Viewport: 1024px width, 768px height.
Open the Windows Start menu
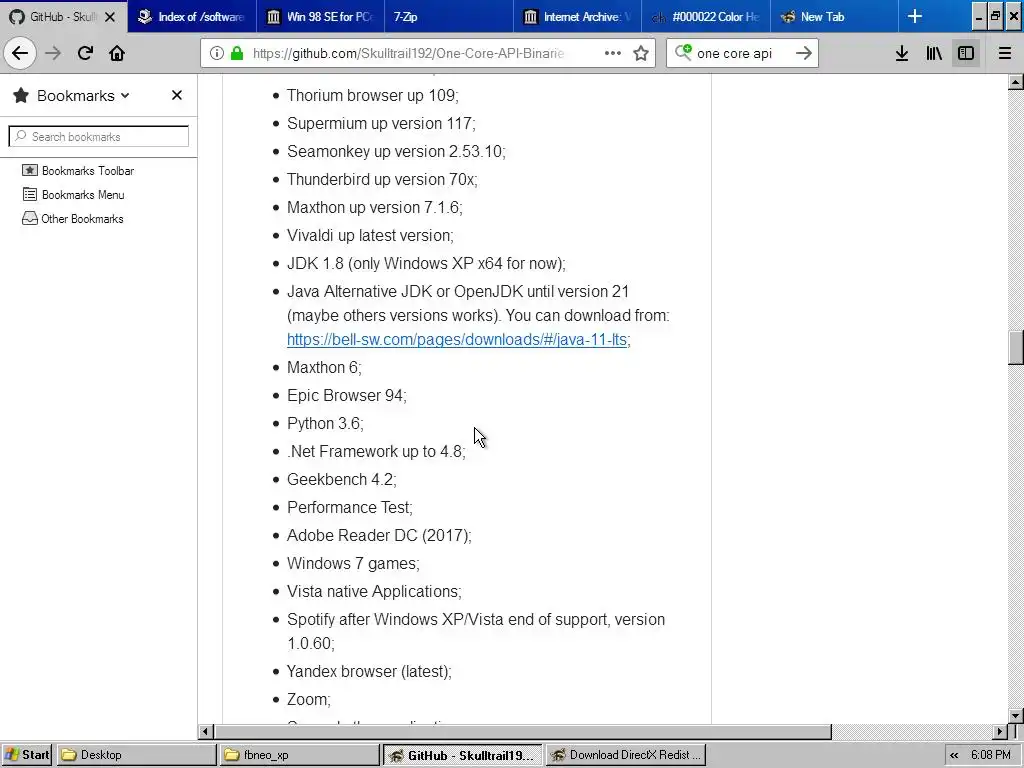(x=27, y=755)
